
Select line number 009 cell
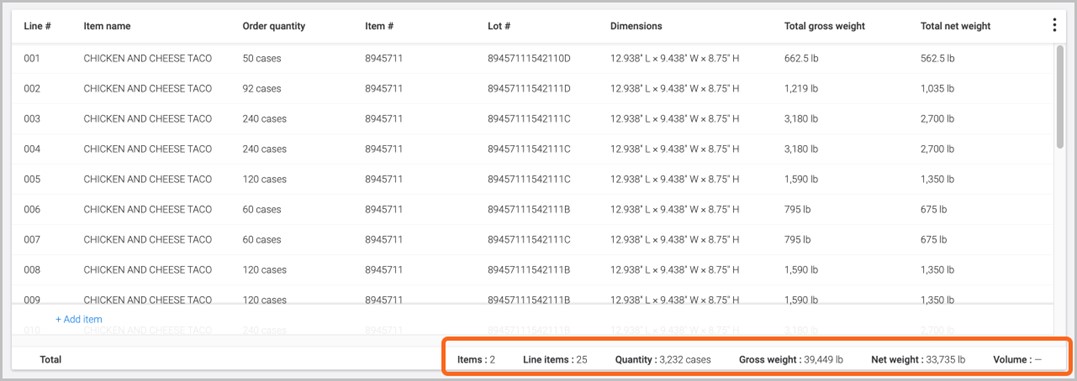click(32, 300)
